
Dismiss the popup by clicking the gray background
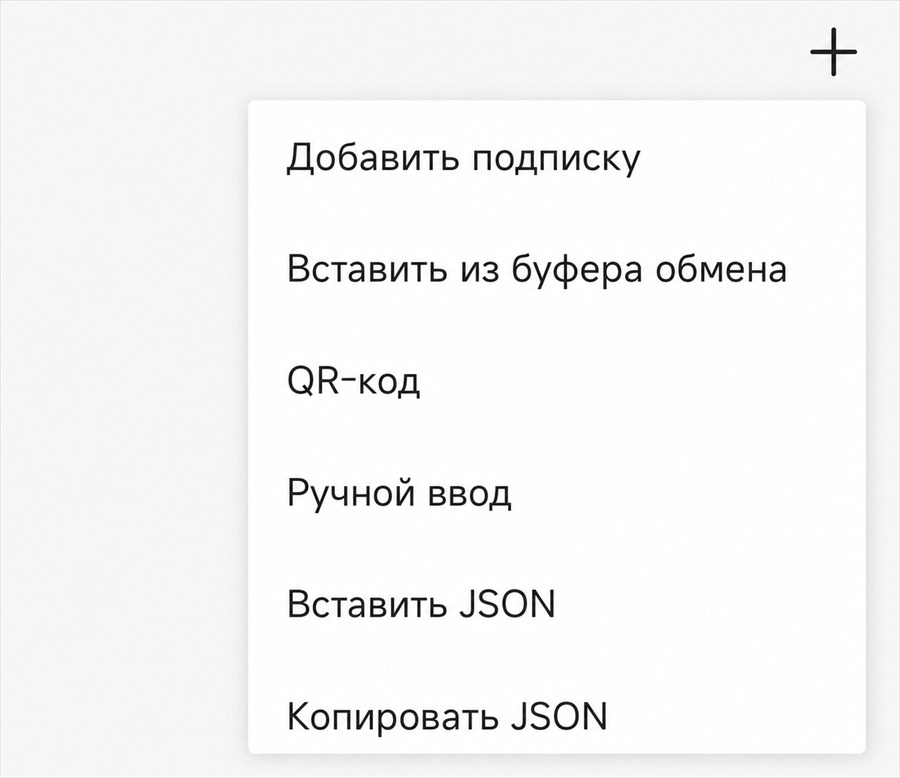point(115,402)
